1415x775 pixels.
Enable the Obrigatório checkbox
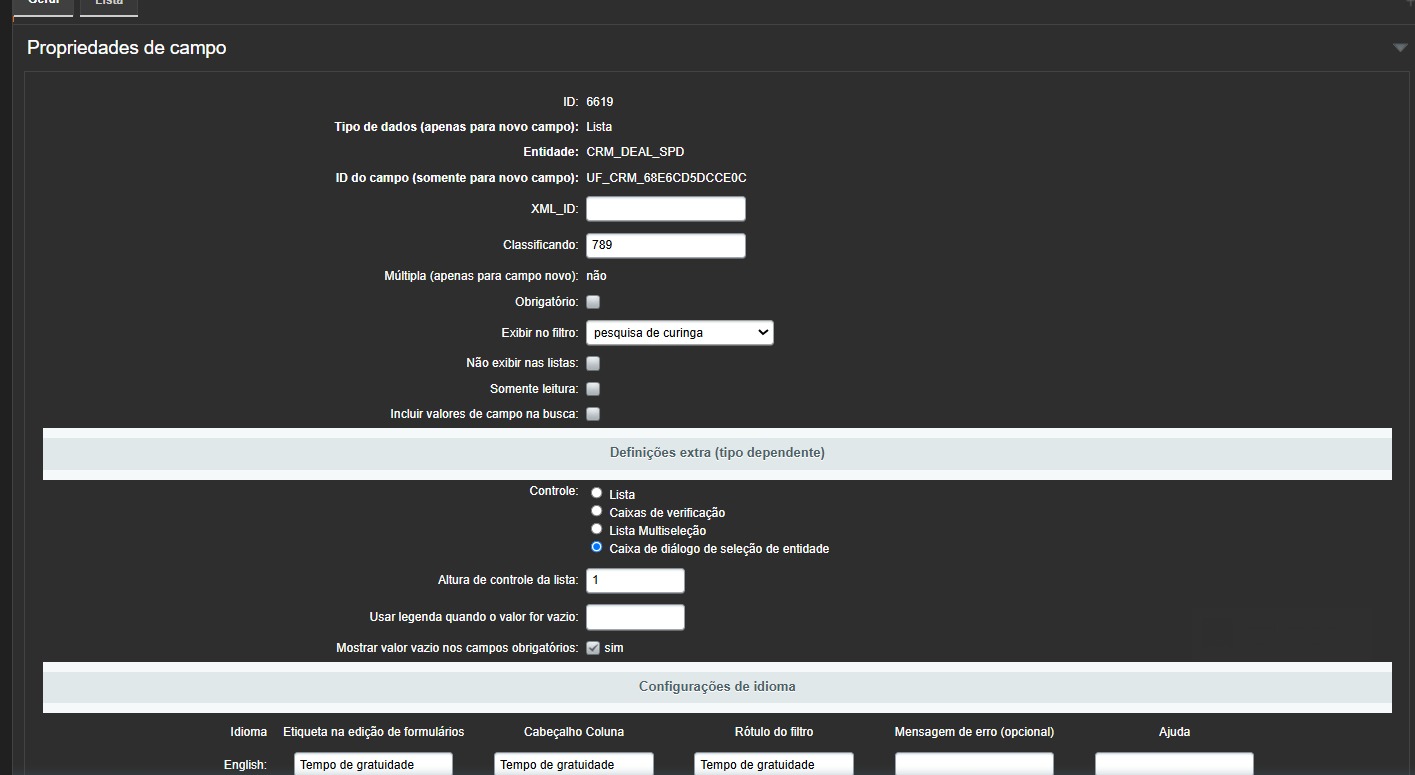pyautogui.click(x=593, y=302)
